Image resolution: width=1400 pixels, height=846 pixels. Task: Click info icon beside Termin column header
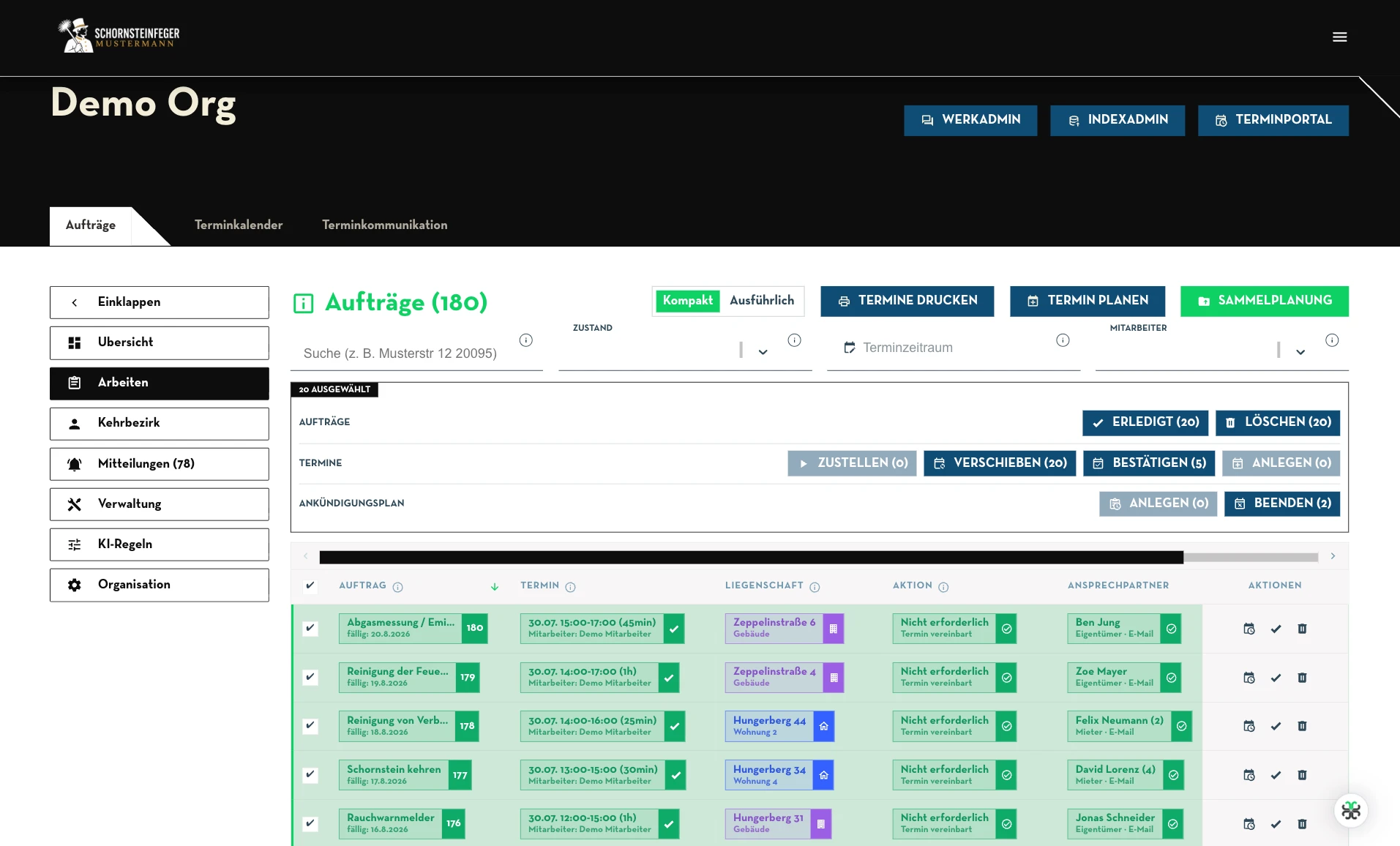click(570, 587)
